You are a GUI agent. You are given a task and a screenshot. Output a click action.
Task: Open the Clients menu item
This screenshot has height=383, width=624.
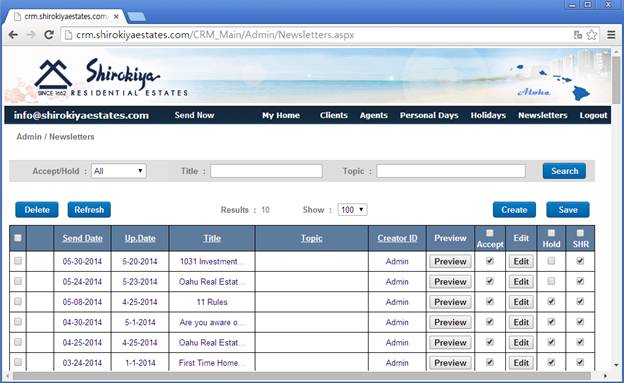click(x=333, y=115)
